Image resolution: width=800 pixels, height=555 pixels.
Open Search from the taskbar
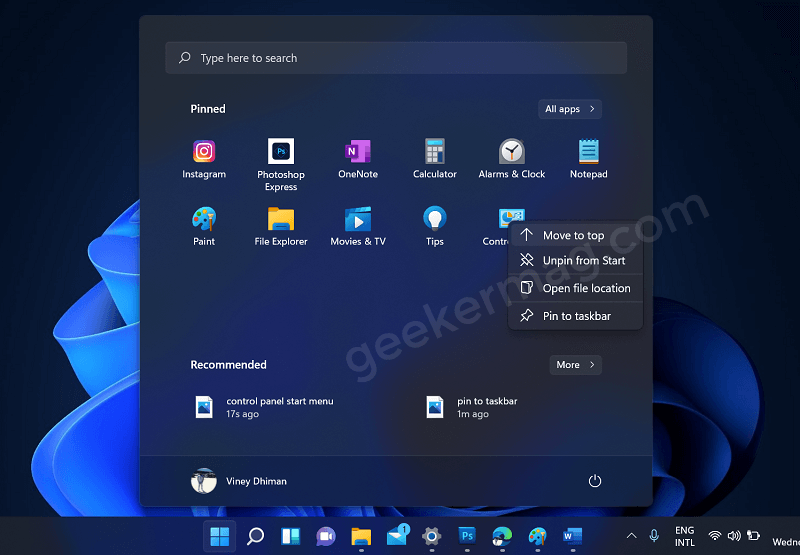click(255, 536)
